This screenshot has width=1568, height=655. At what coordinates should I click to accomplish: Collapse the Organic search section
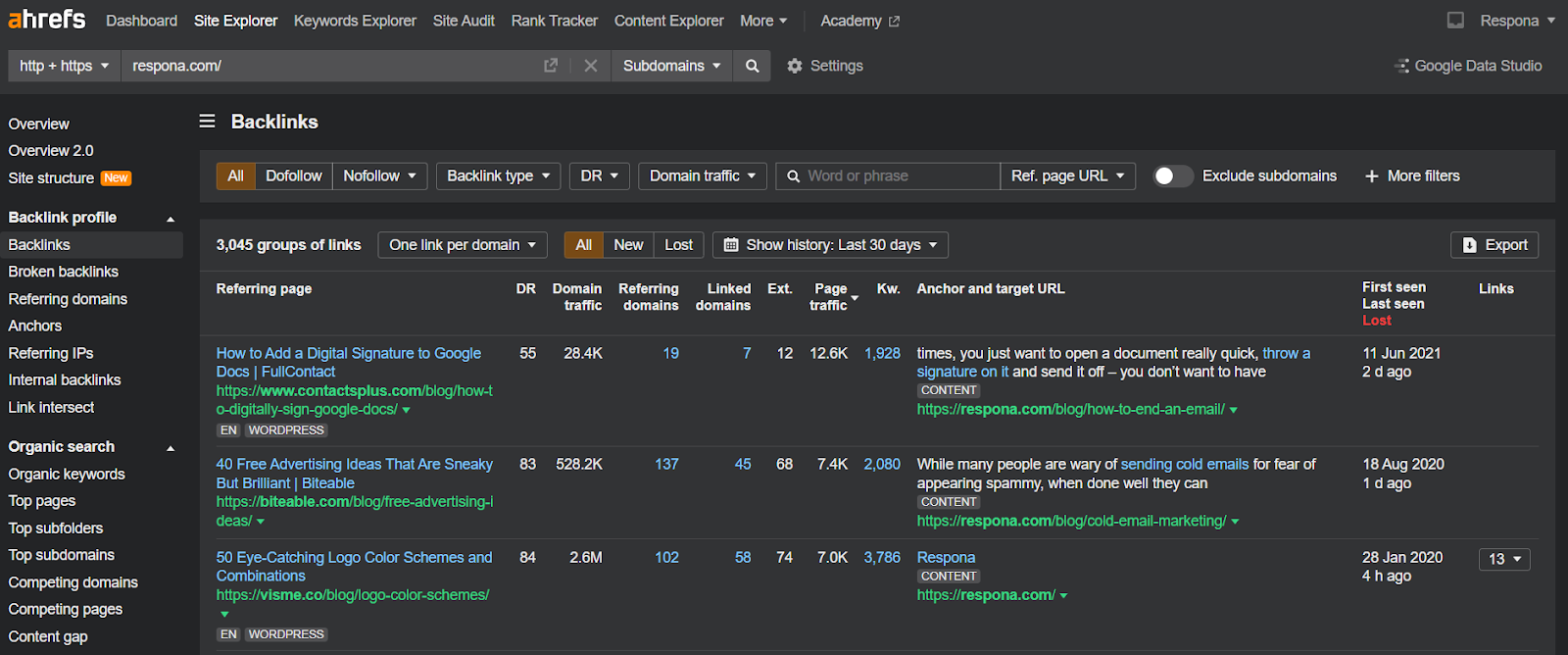pos(171,448)
